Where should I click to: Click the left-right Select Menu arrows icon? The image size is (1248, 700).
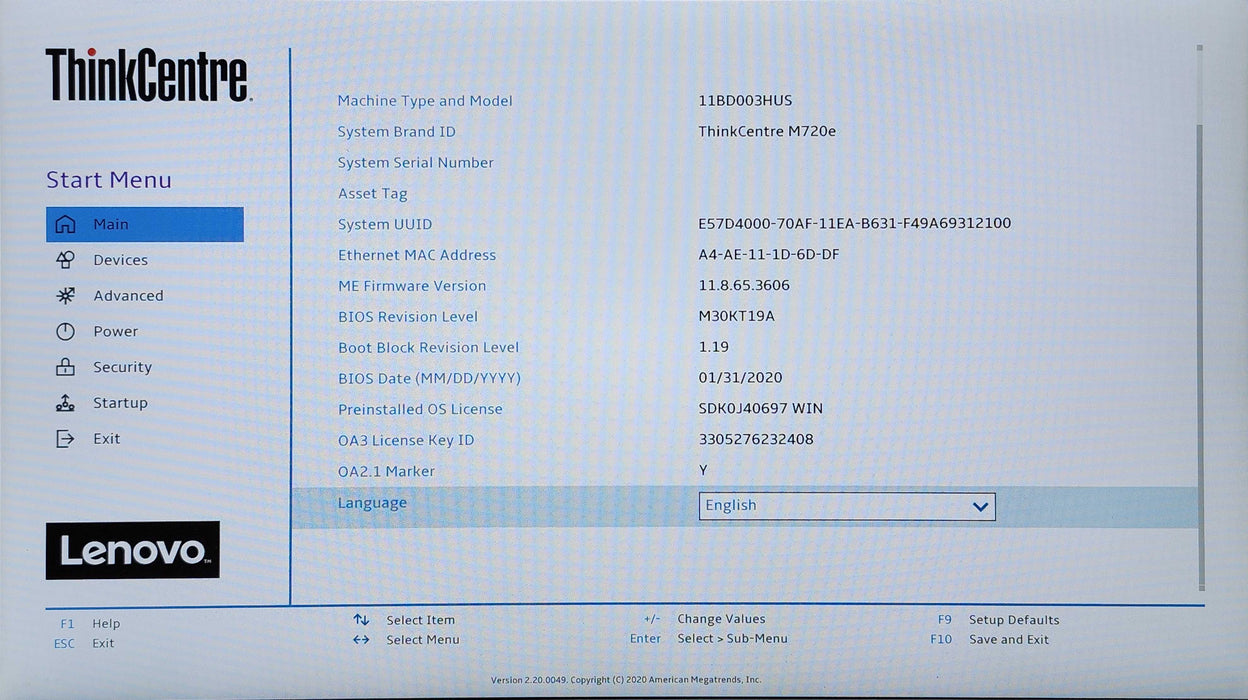tap(361, 640)
